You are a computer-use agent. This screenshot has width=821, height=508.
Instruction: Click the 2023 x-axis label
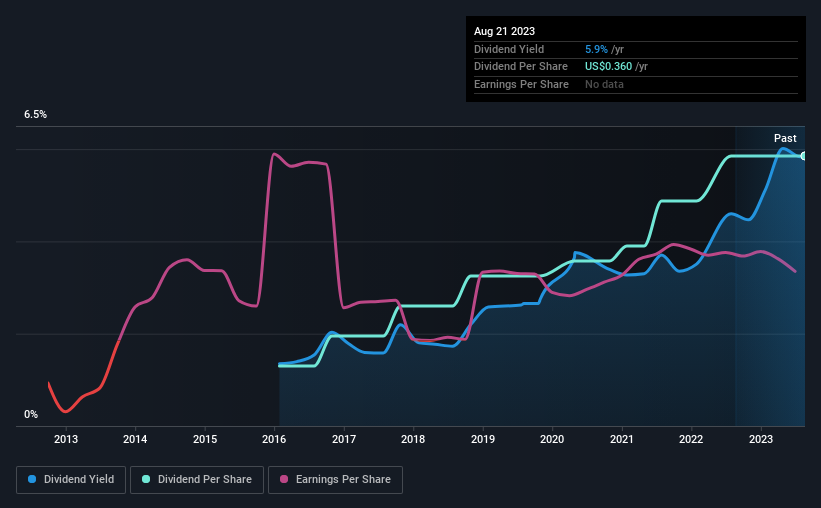point(761,439)
